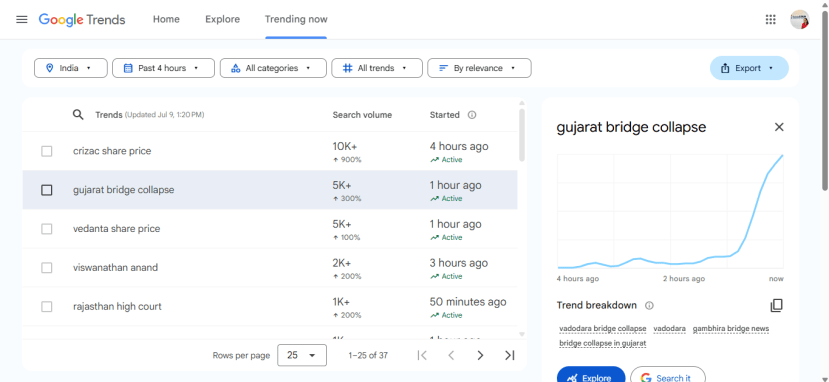
Task: Change rows per page from 25
Action: click(x=302, y=356)
